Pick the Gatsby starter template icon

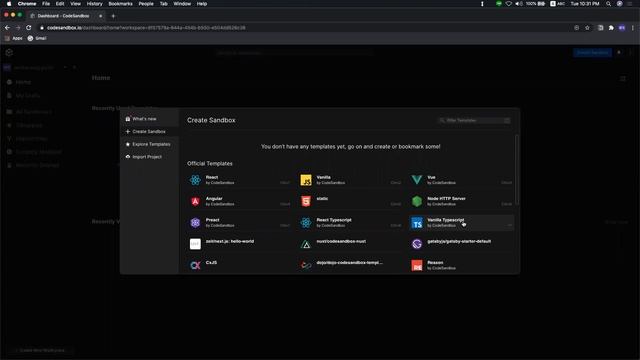417,244
